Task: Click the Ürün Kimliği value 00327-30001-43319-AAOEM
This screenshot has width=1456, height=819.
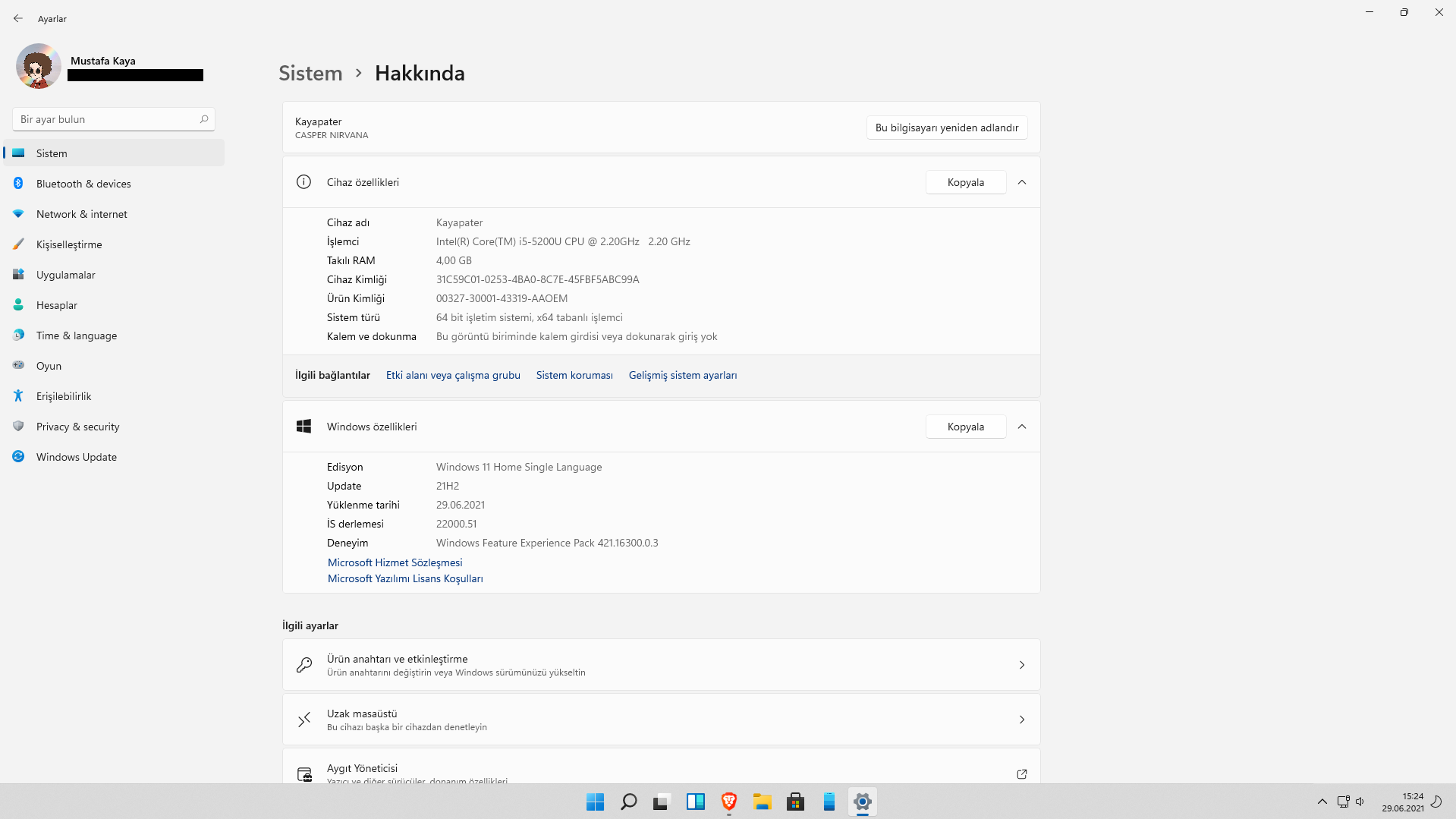Action: click(502, 298)
